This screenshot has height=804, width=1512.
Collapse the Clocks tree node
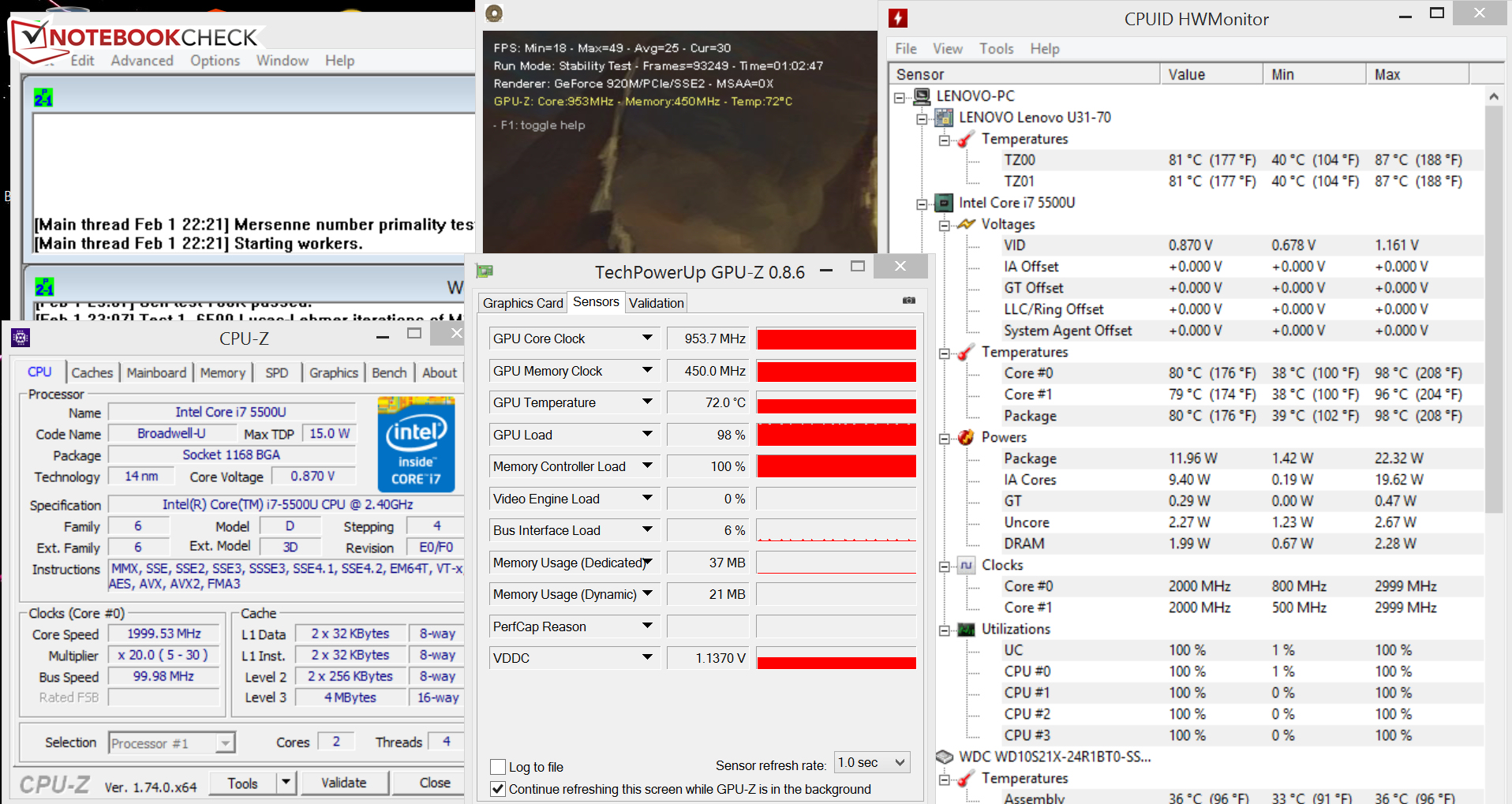[944, 567]
